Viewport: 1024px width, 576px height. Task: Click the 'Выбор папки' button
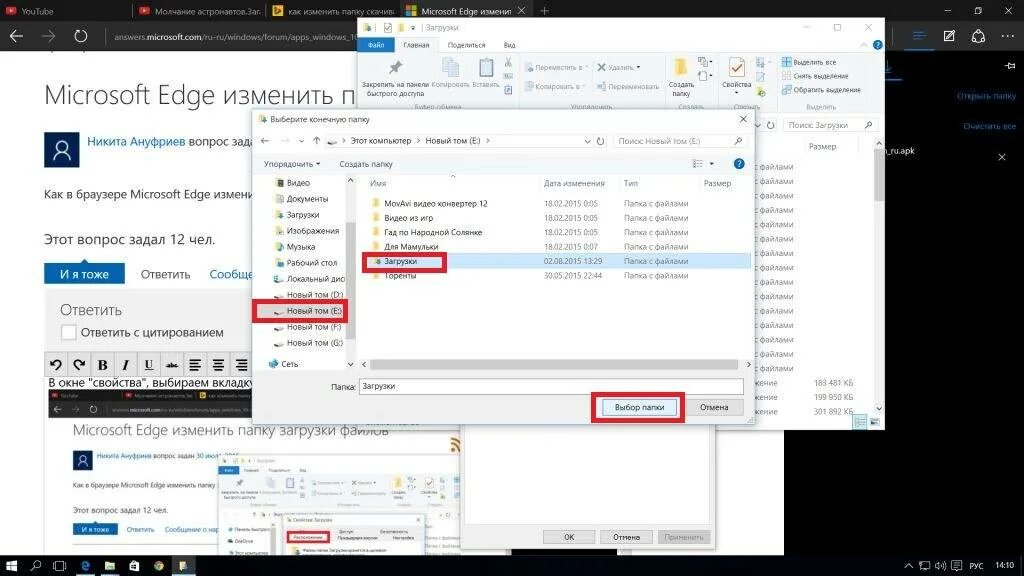click(x=637, y=407)
